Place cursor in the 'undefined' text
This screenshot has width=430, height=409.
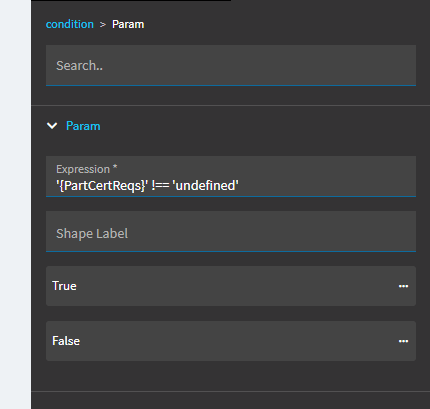[x=205, y=186]
